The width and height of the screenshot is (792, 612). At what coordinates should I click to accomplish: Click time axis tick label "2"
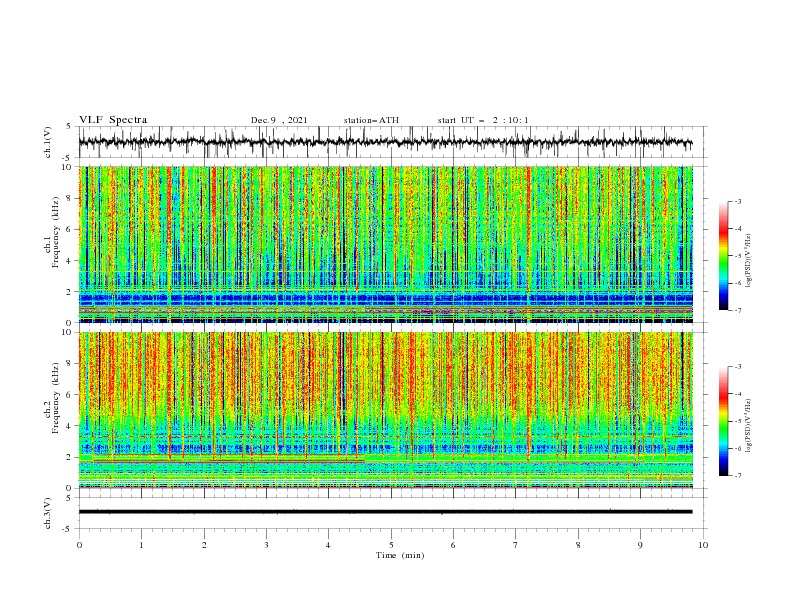pyautogui.click(x=204, y=545)
